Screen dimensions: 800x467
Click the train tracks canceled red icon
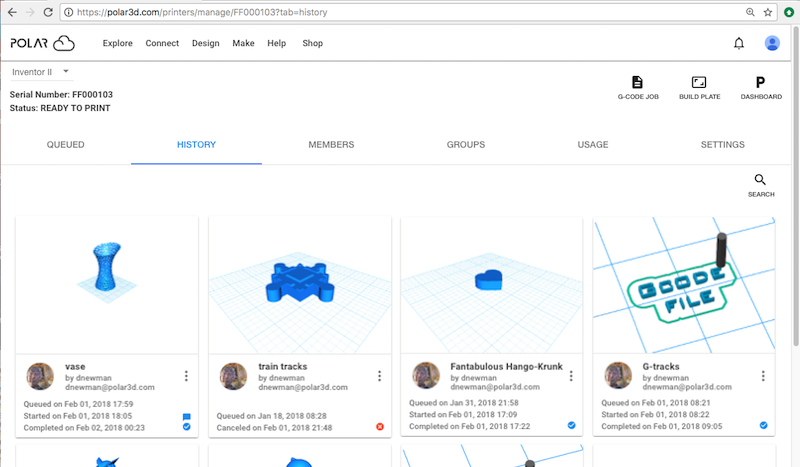click(x=380, y=427)
